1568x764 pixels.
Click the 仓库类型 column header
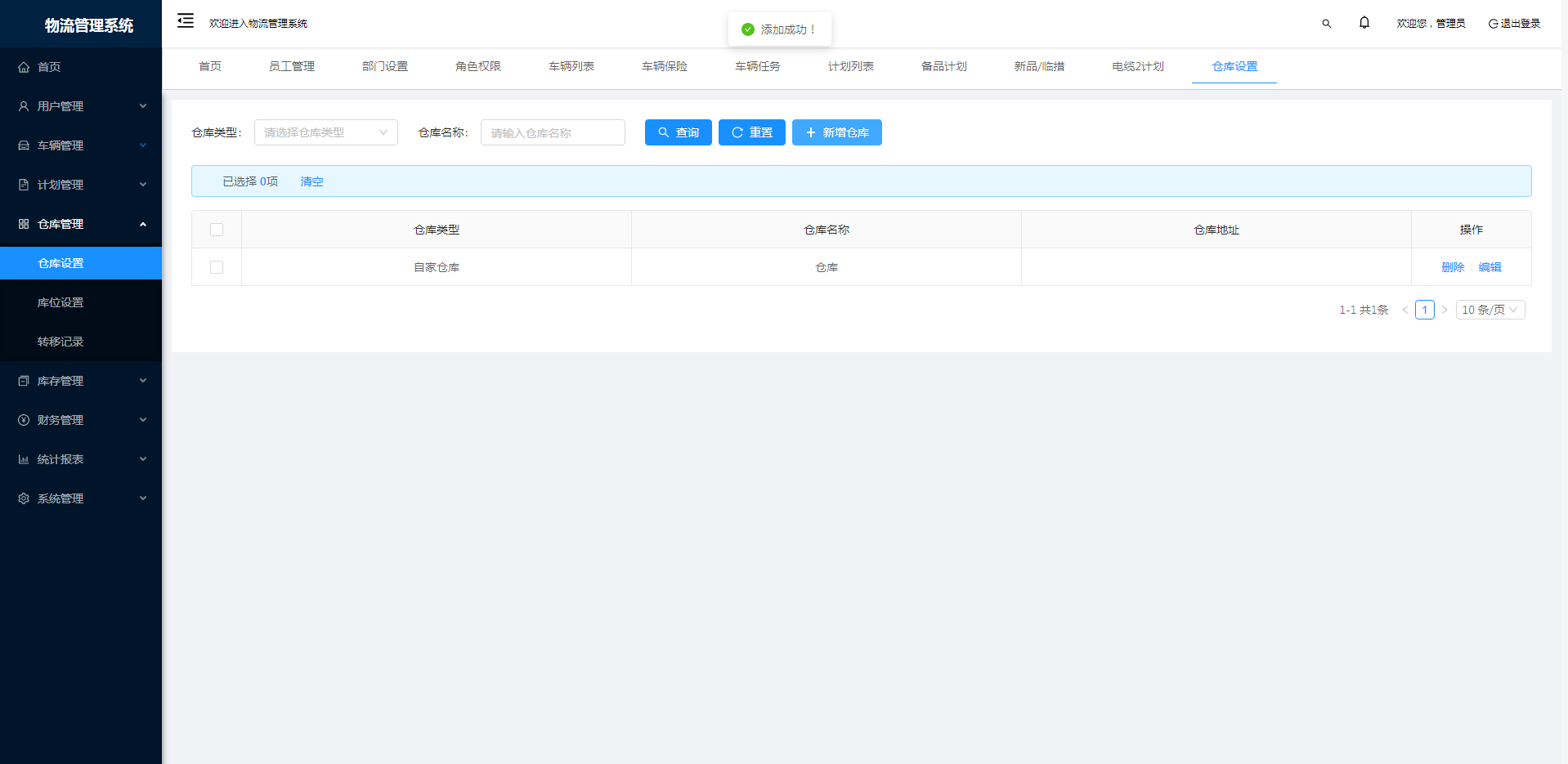tap(437, 230)
